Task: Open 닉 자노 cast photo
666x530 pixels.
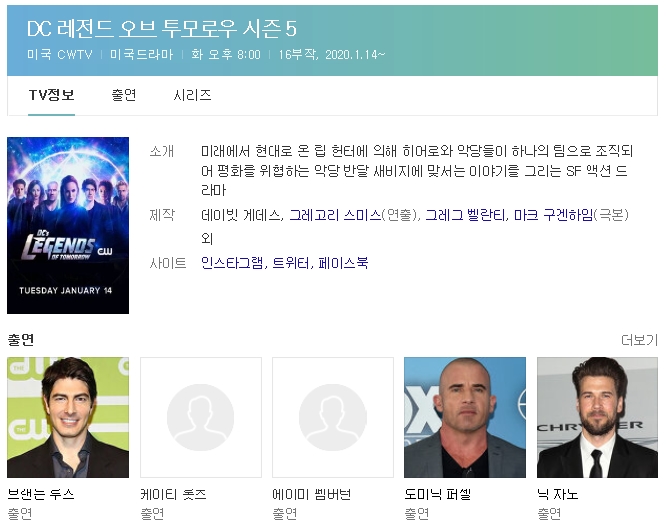Action: click(597, 417)
